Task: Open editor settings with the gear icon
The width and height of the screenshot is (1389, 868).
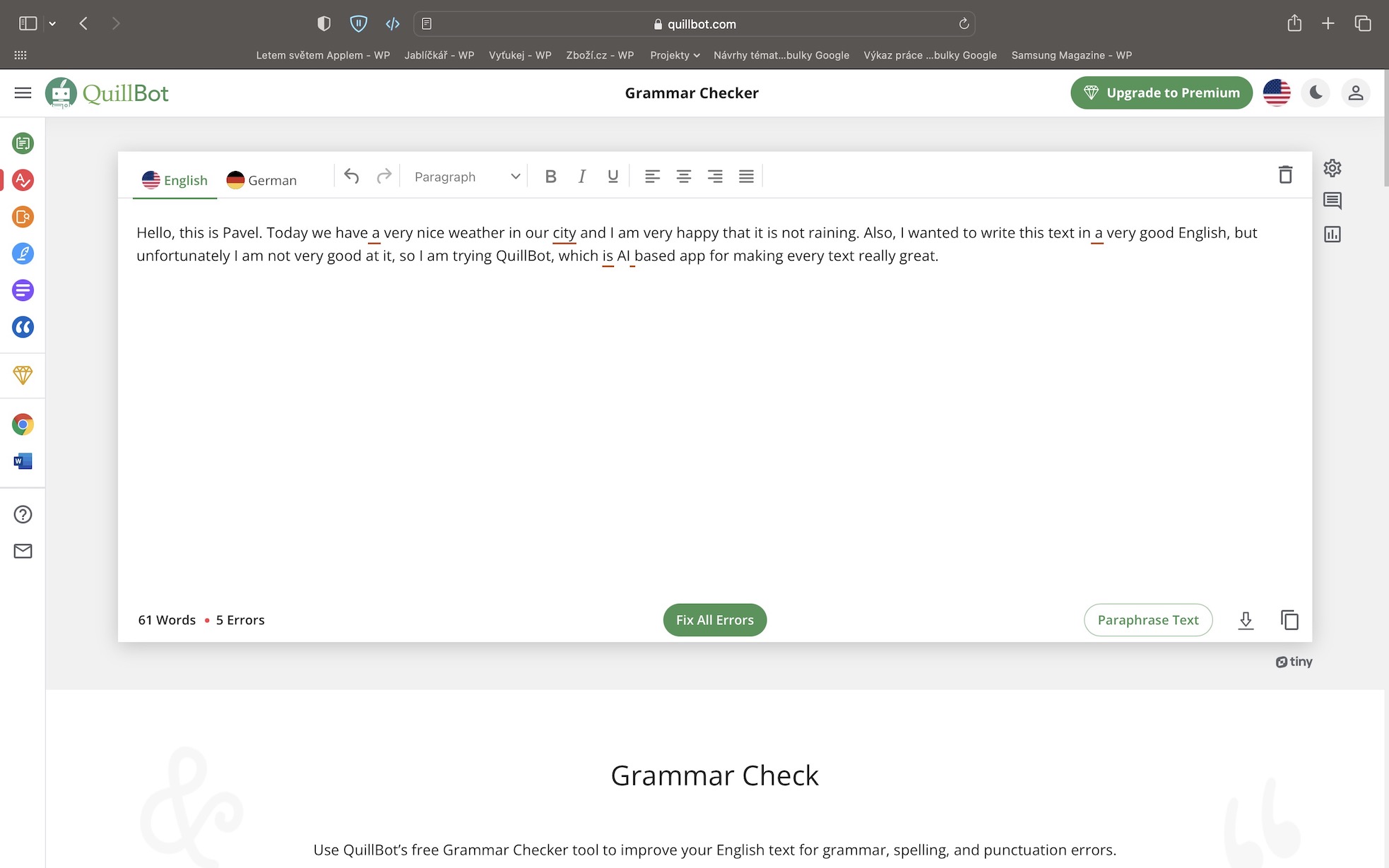Action: [1332, 168]
